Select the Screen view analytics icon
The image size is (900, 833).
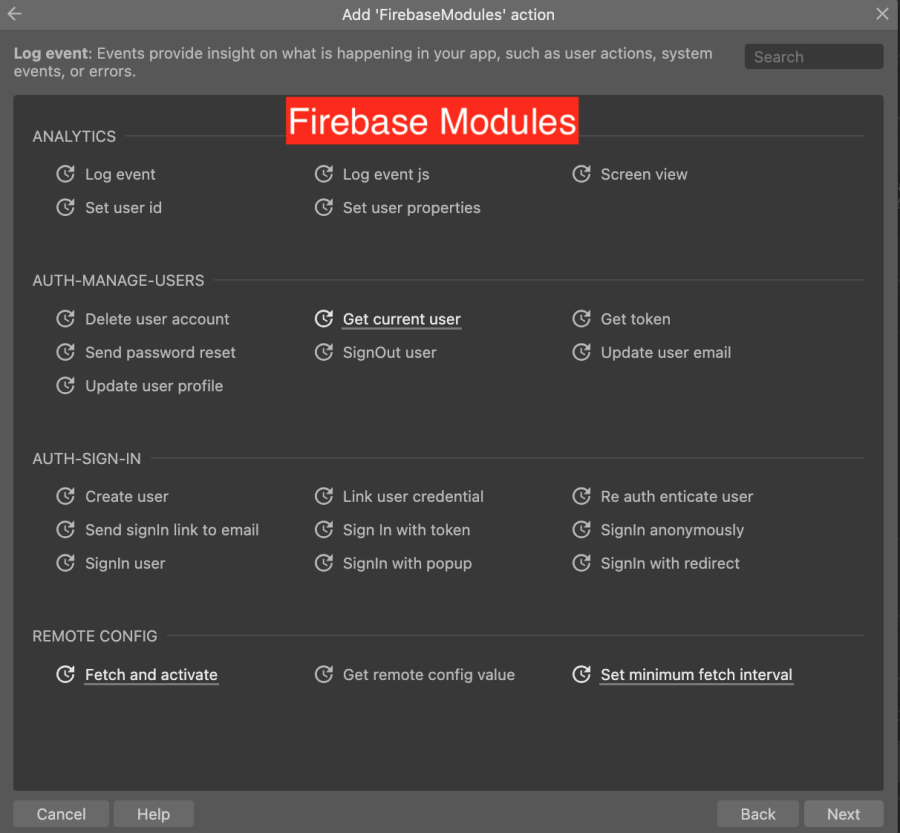582,174
